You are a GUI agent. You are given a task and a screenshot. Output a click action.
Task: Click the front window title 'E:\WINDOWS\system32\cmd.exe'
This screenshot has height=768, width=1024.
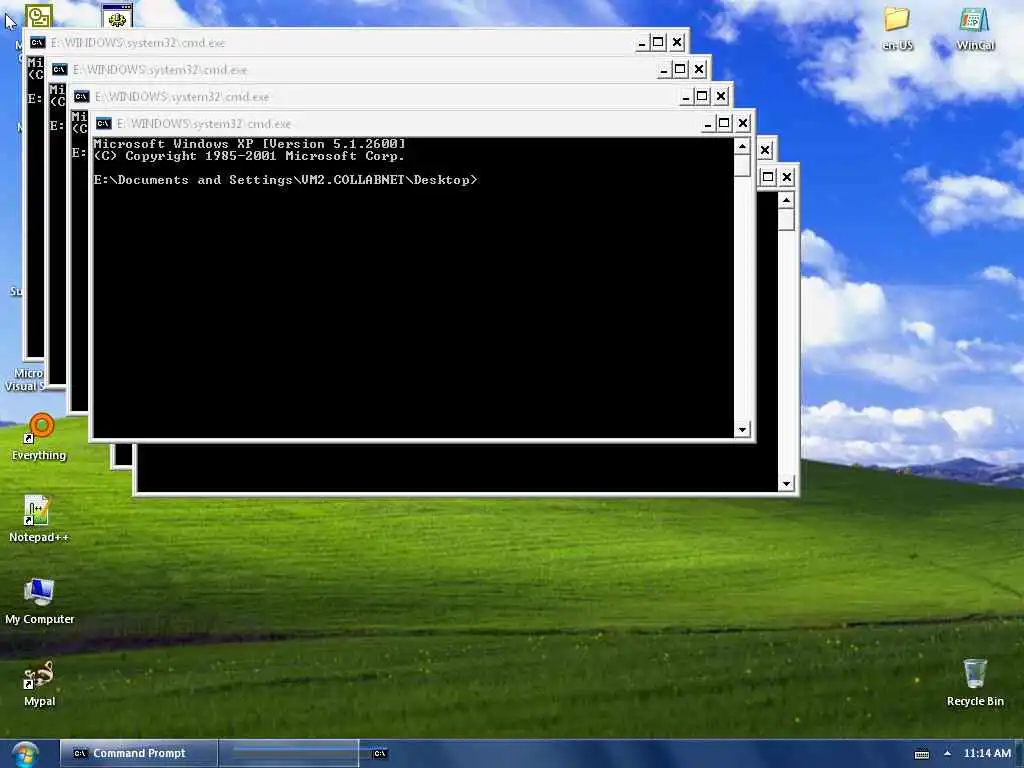point(204,123)
